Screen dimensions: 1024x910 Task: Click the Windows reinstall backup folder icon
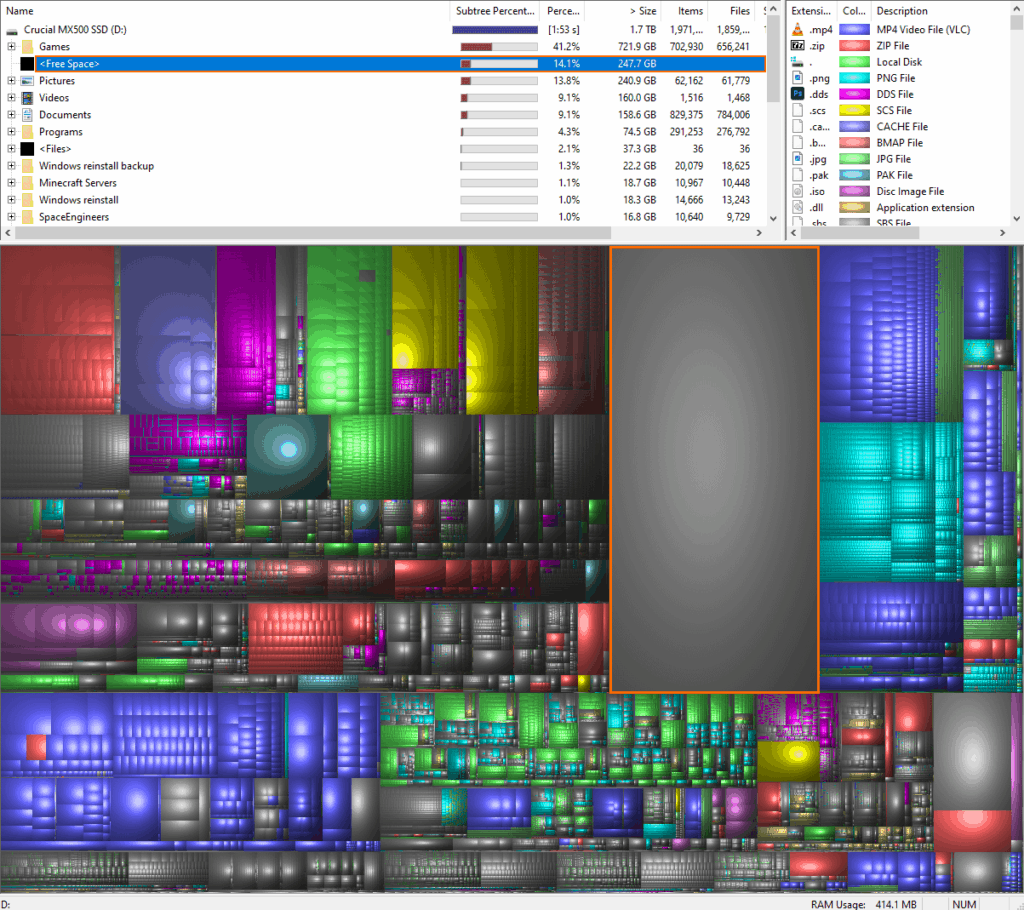tap(27, 166)
